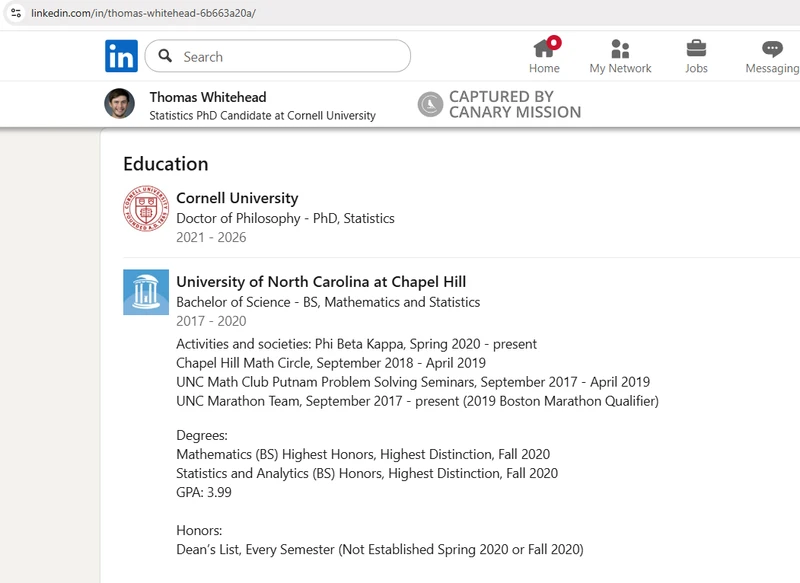Click the search magnifier icon
Image resolution: width=800 pixels, height=583 pixels.
[x=165, y=56]
